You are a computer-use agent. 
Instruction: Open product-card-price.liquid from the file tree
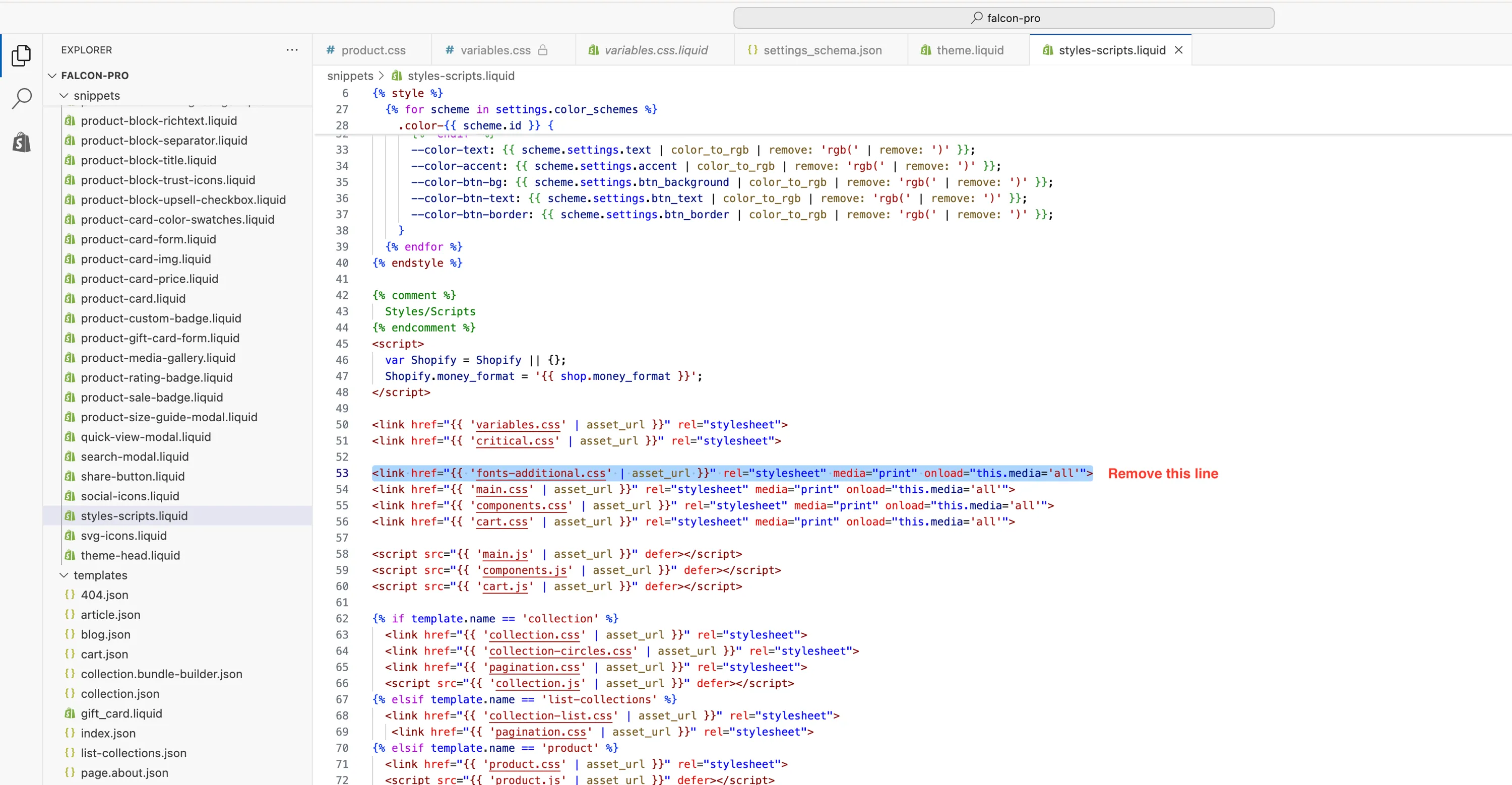pos(149,279)
